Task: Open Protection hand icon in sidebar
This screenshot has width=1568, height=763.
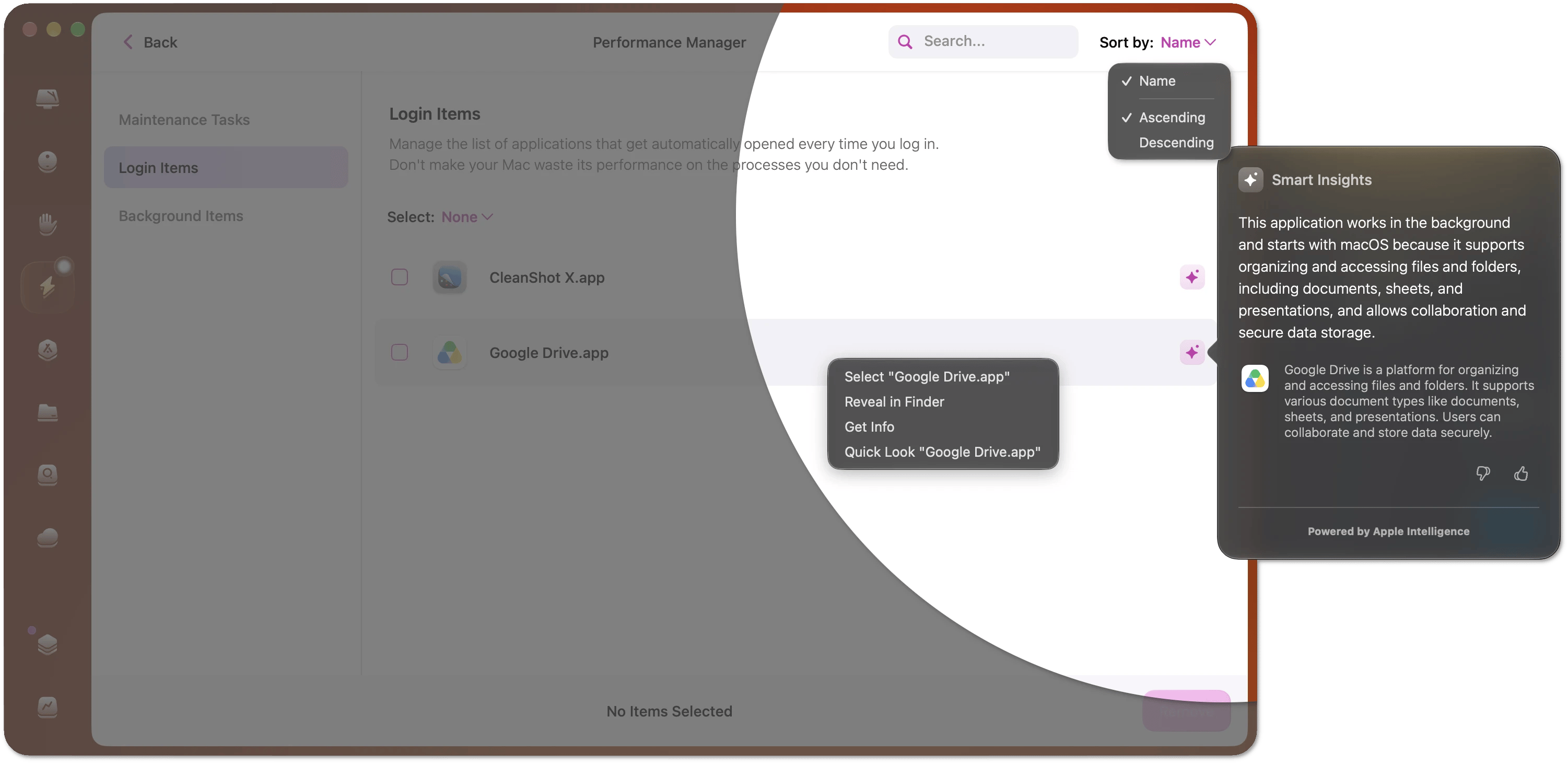Action: [x=48, y=224]
